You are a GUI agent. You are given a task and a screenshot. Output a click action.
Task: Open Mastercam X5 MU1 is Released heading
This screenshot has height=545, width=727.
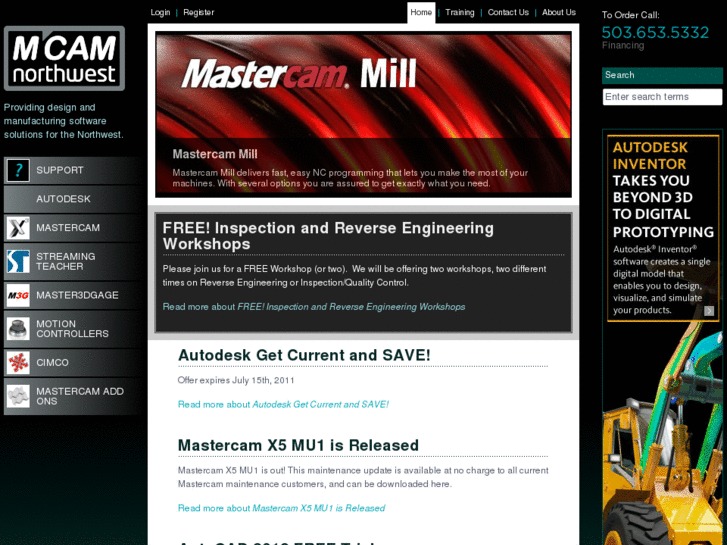pyautogui.click(x=298, y=445)
